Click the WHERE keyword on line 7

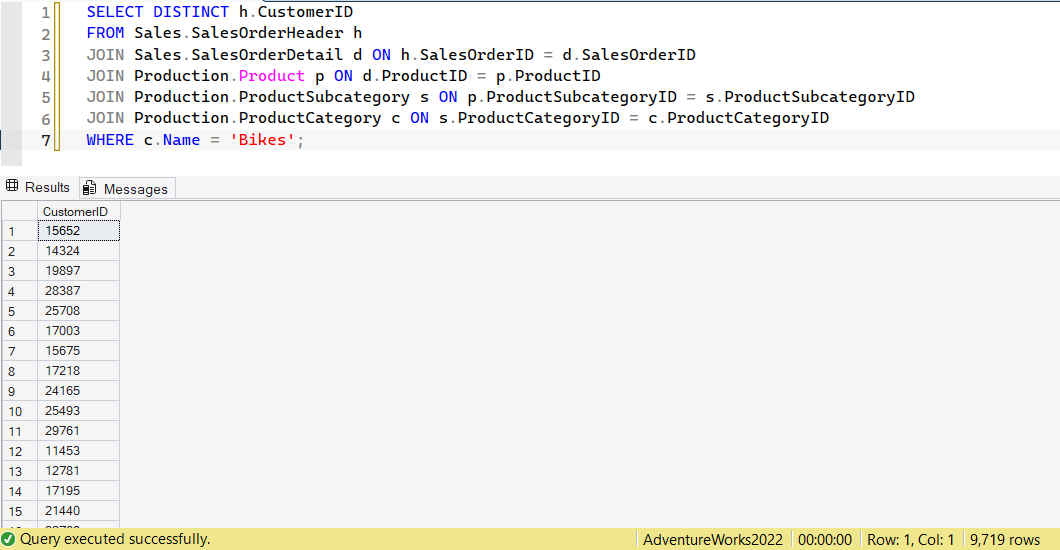(110, 140)
